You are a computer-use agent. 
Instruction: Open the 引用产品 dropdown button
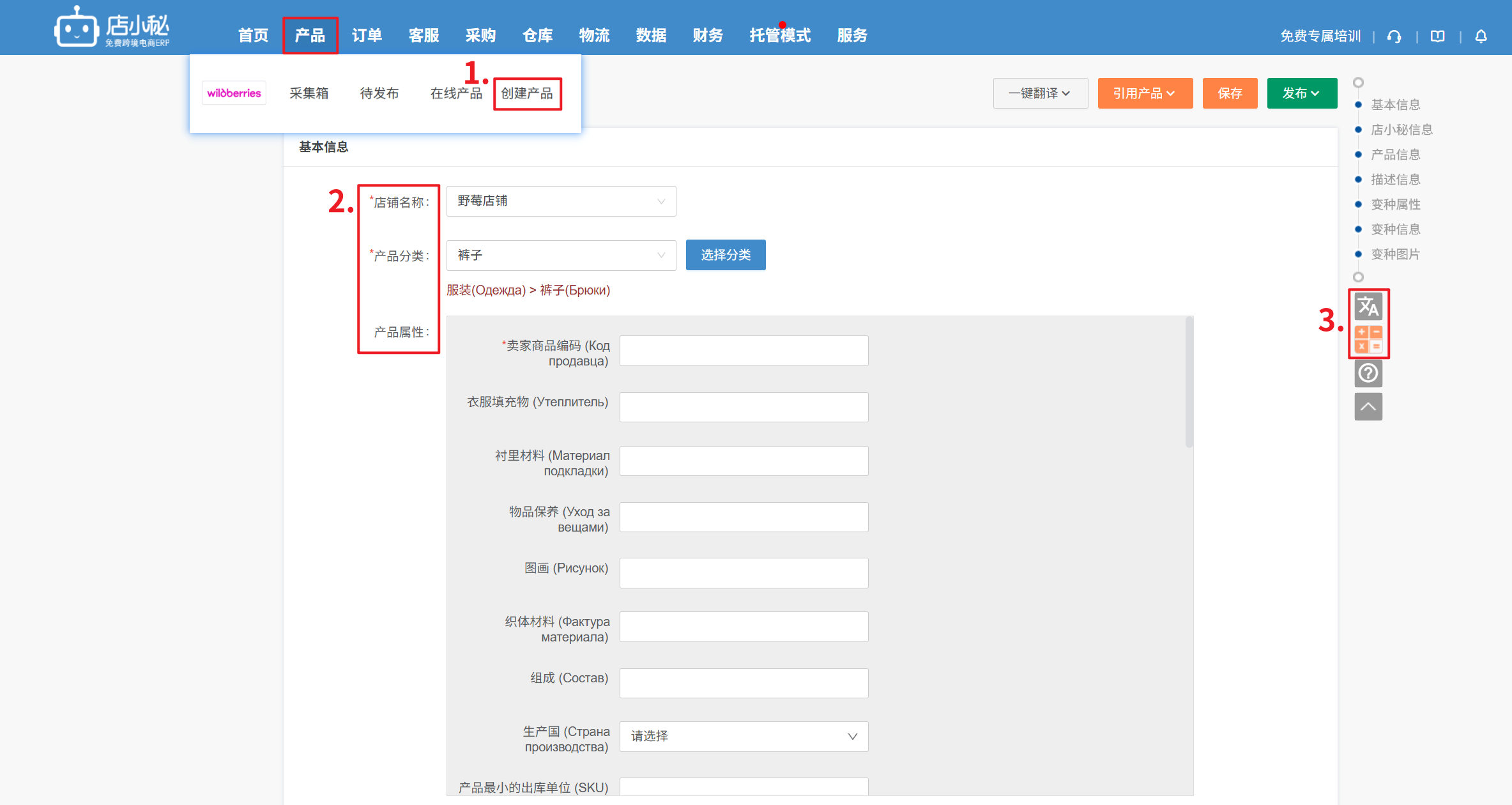1144,93
